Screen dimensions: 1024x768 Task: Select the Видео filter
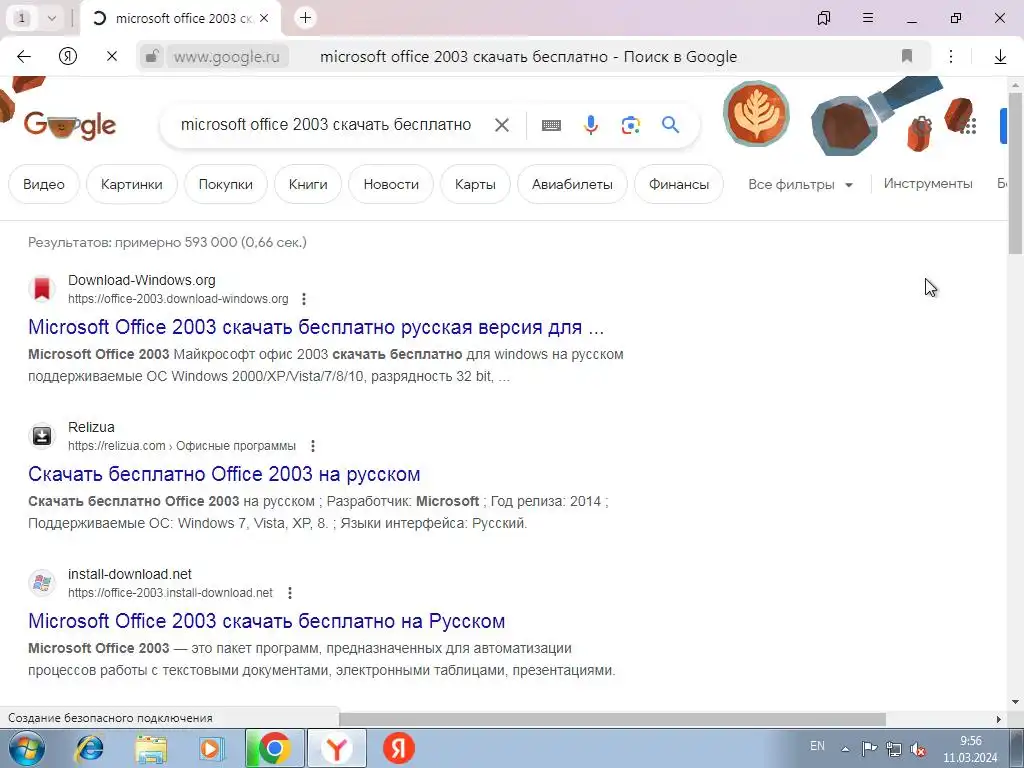click(44, 184)
